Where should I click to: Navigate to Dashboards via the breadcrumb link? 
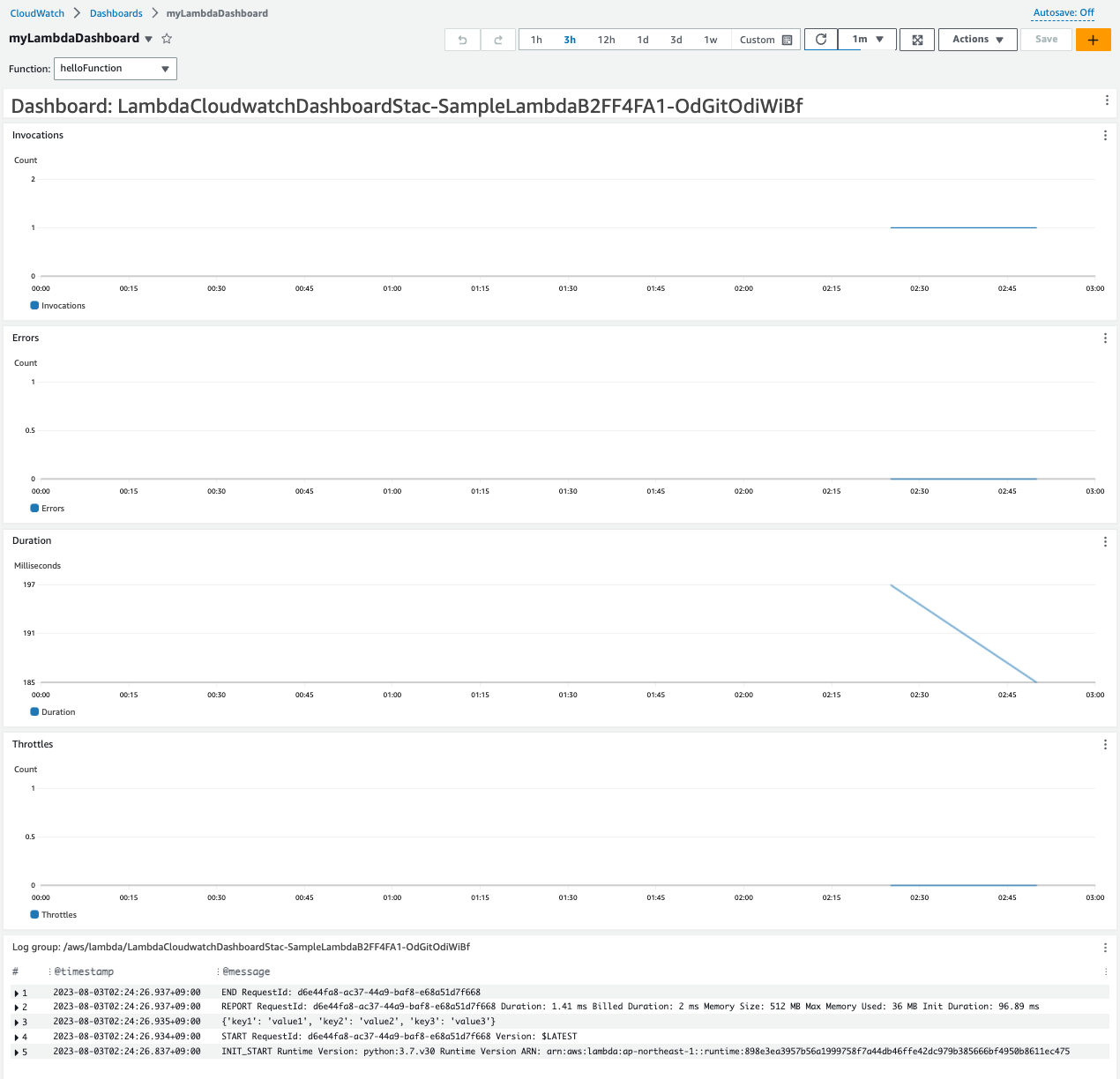click(117, 12)
